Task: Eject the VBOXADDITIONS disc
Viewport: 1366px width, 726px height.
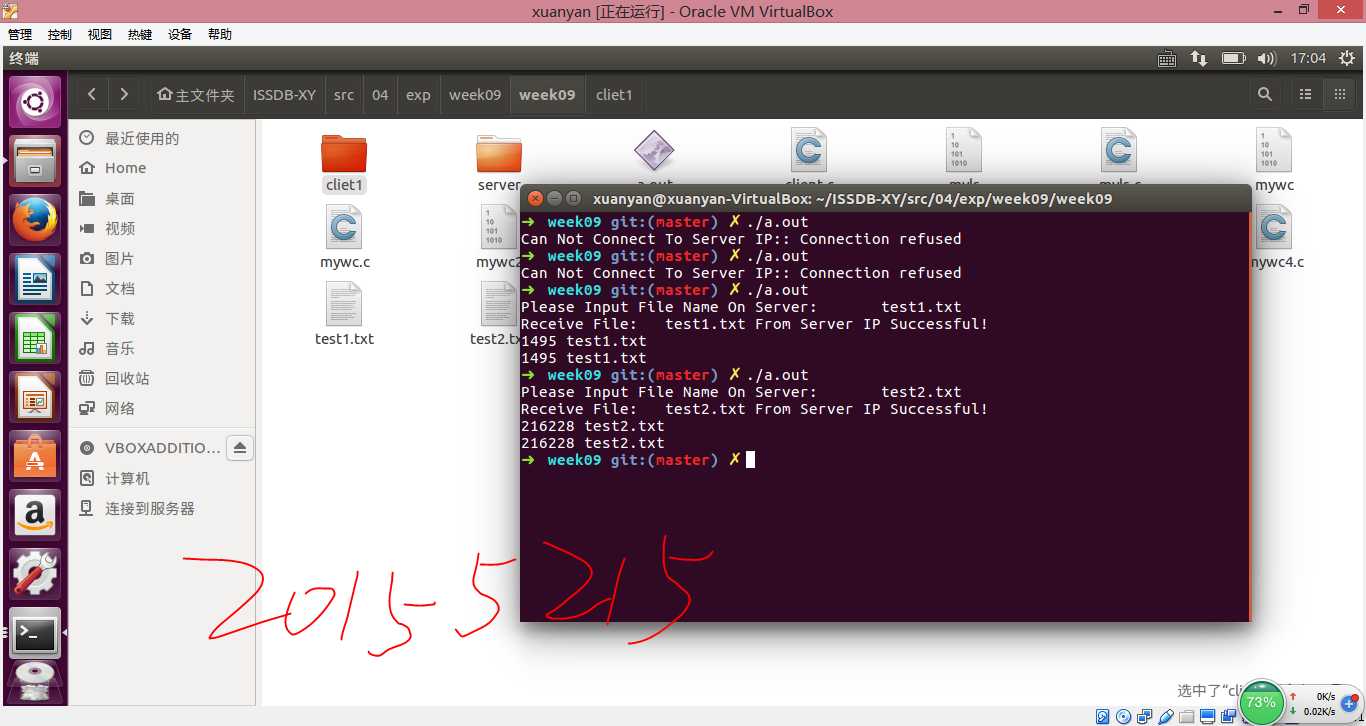Action: 240,448
